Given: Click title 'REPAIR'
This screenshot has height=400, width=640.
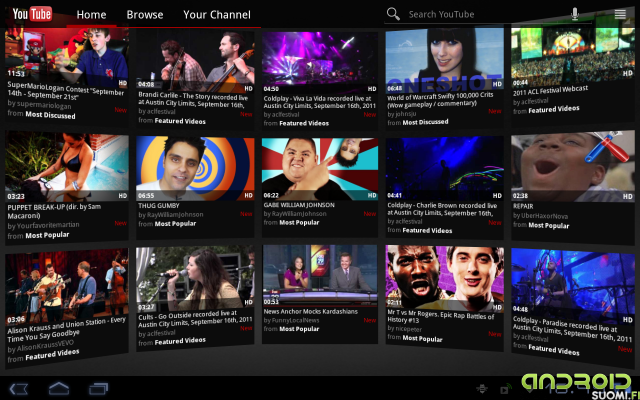Looking at the screenshot, I should tap(523, 206).
